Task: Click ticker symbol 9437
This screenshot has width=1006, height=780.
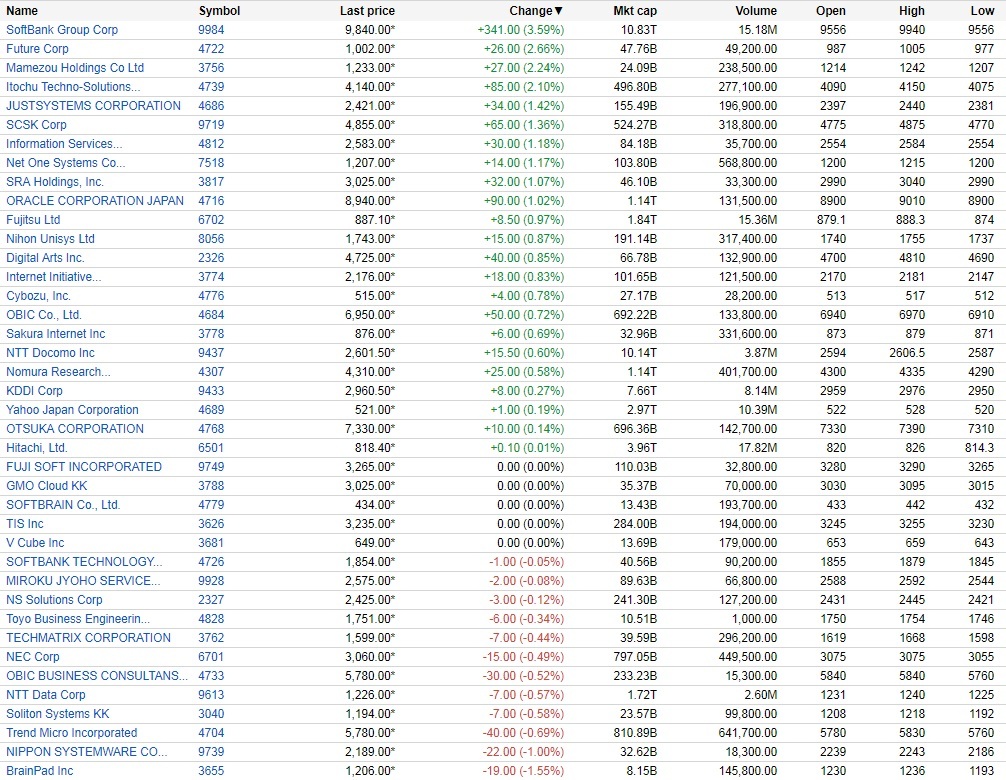Action: 211,353
